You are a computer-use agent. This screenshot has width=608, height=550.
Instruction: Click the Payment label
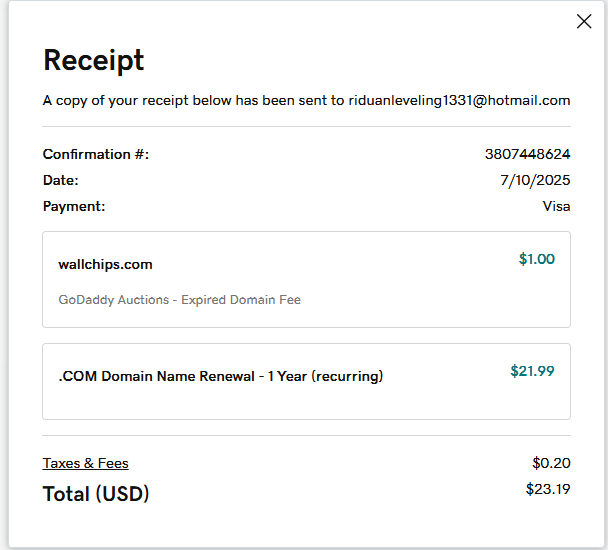point(73,206)
